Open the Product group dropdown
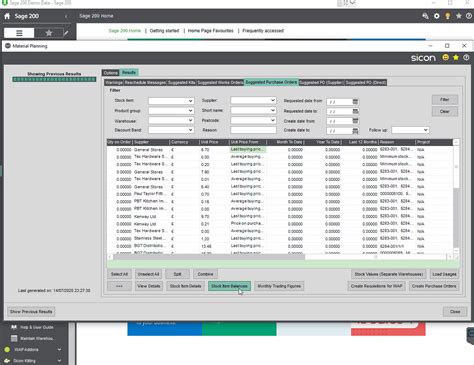This screenshot has width=474, height=365. point(171,111)
